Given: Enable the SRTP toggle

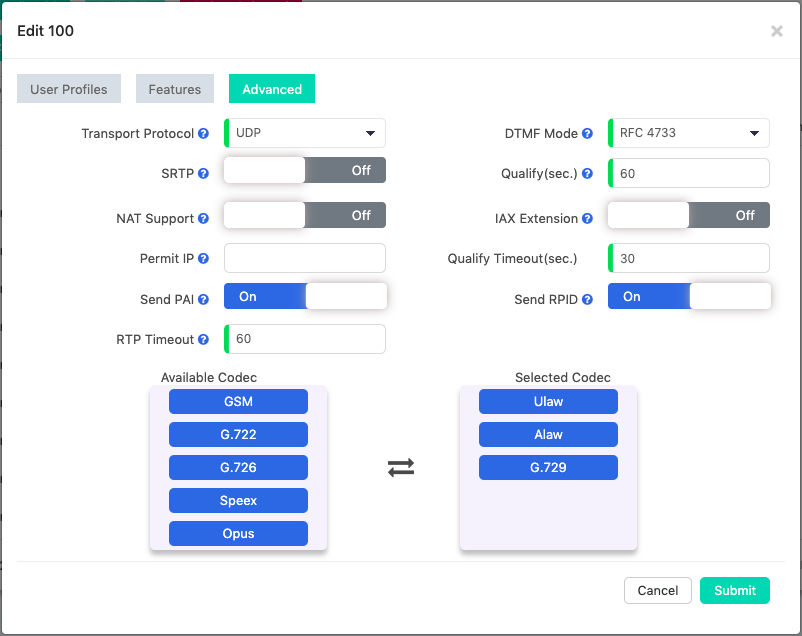Looking at the screenshot, I should [304, 171].
